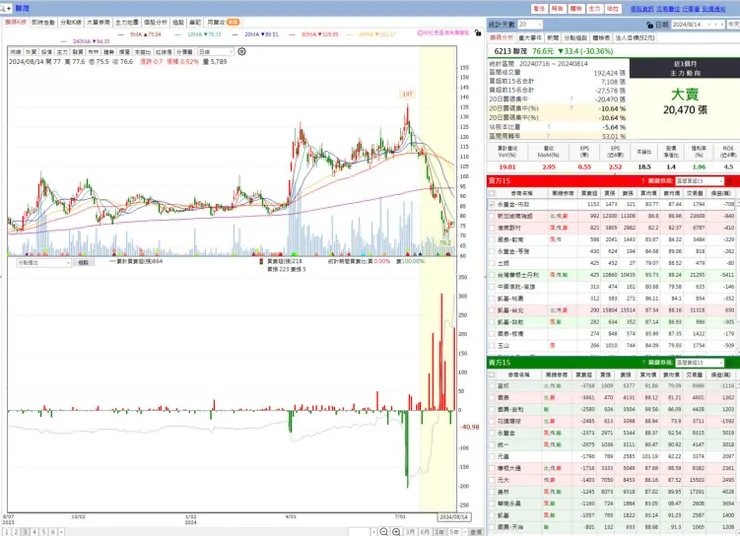740x536 pixels.
Task: Tick the checkbox for 美林 seller row
Action: coord(492,492)
